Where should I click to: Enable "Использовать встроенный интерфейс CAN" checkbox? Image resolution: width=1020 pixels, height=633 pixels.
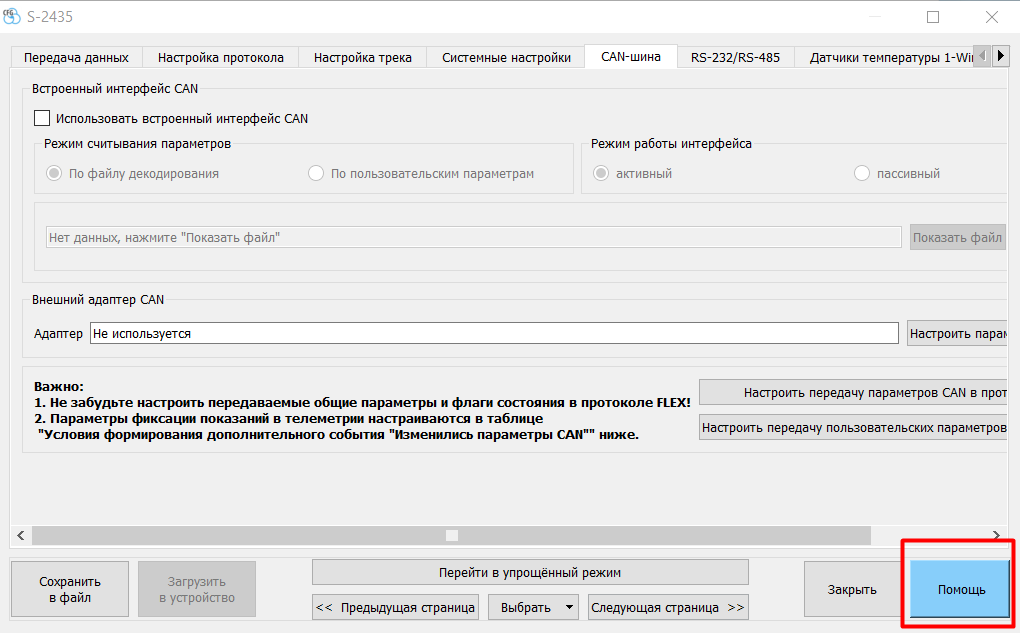pos(42,118)
